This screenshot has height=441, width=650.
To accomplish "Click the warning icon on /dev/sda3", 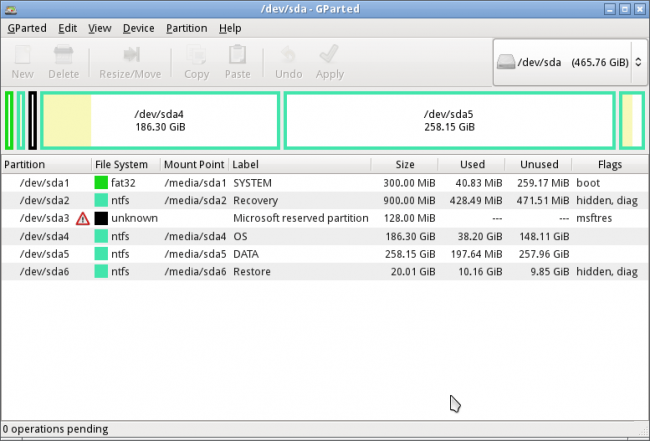I will click(x=83, y=218).
